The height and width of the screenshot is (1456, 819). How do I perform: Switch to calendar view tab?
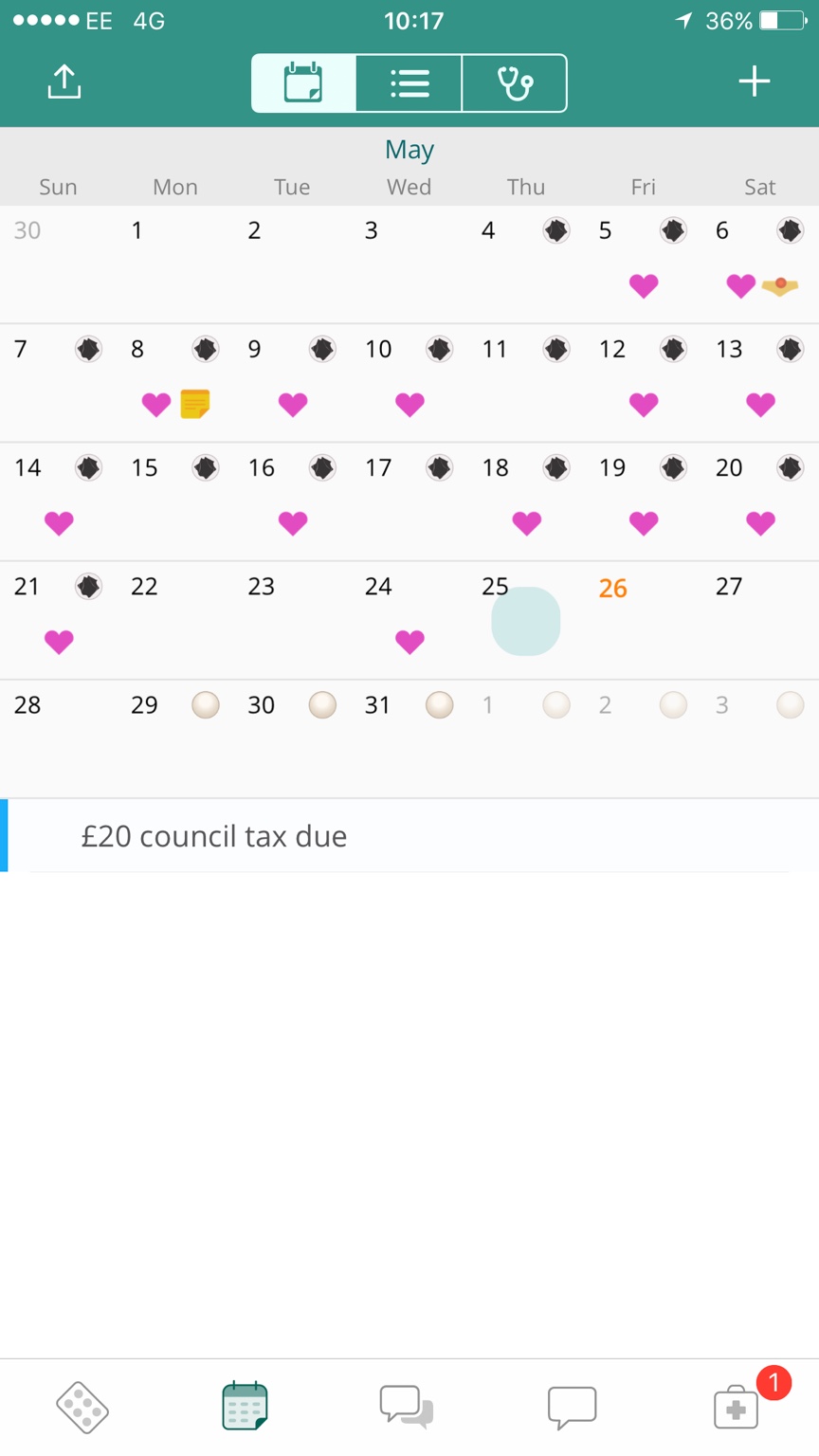click(x=303, y=83)
